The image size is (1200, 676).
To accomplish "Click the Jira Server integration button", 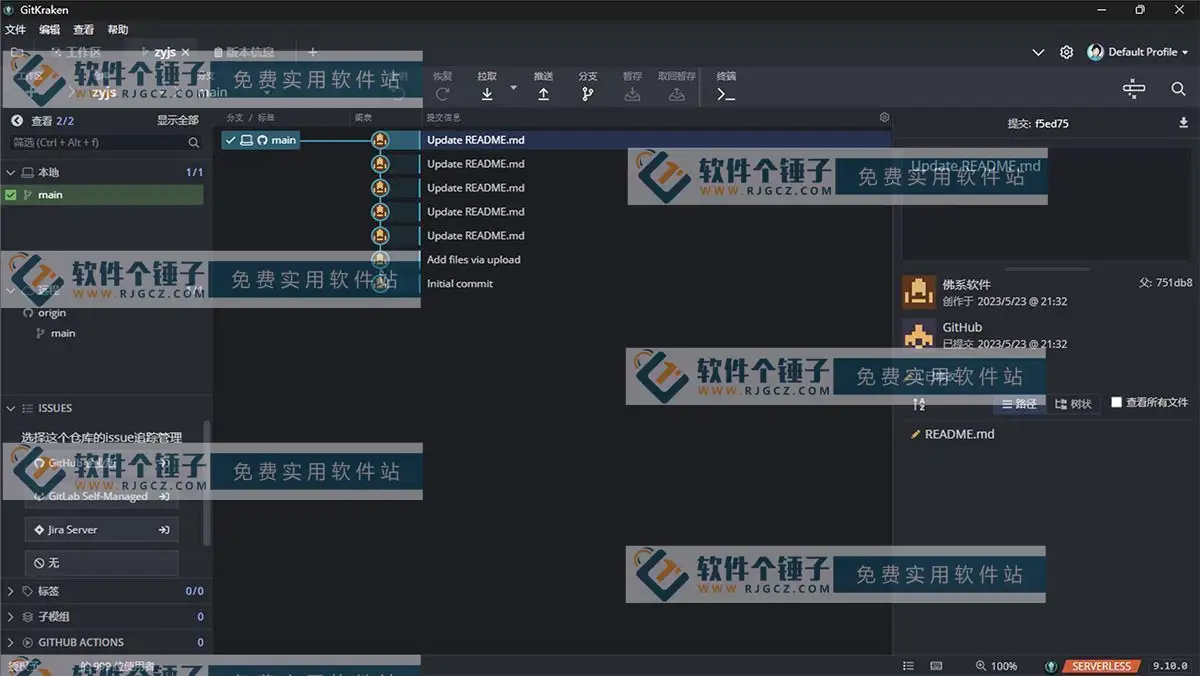I will (101, 530).
